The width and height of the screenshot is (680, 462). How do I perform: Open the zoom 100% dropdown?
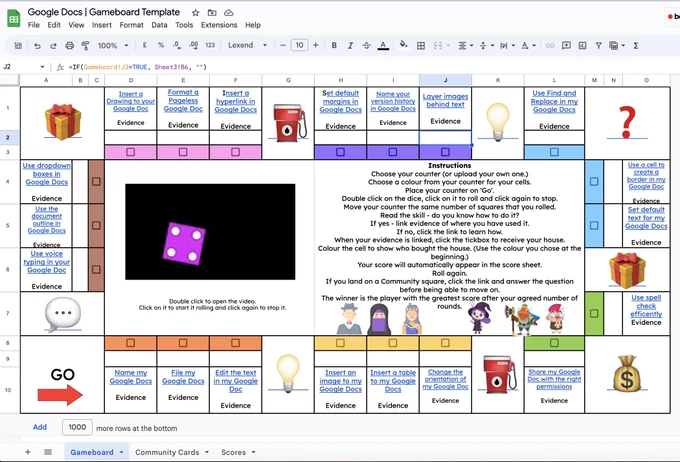[113, 45]
